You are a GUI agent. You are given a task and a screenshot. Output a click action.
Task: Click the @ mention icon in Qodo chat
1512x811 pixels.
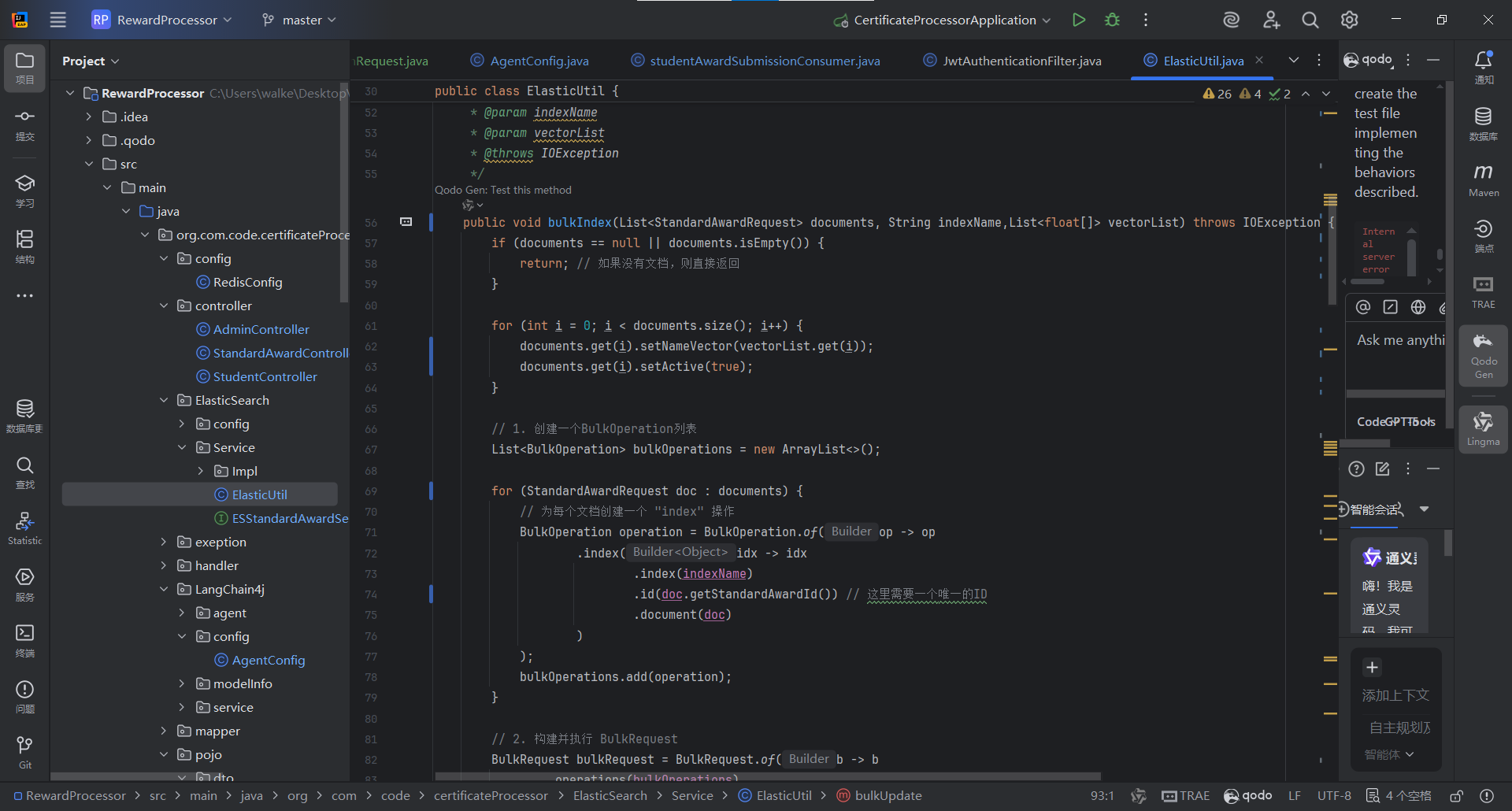1363,307
